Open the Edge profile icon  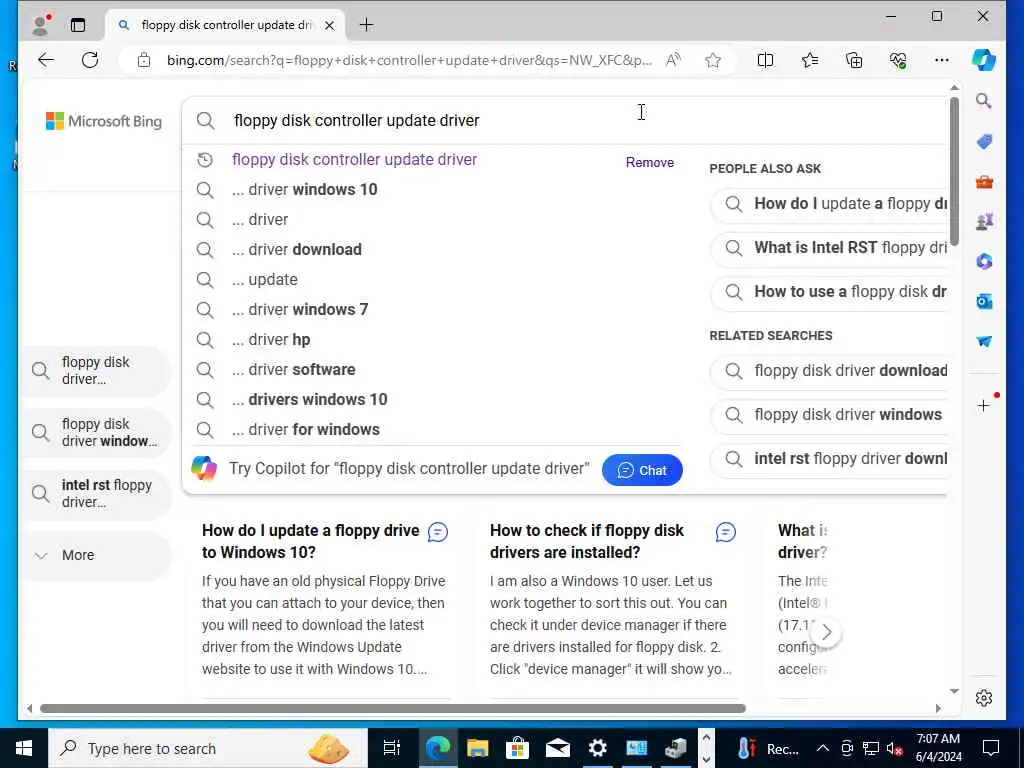[x=41, y=25]
